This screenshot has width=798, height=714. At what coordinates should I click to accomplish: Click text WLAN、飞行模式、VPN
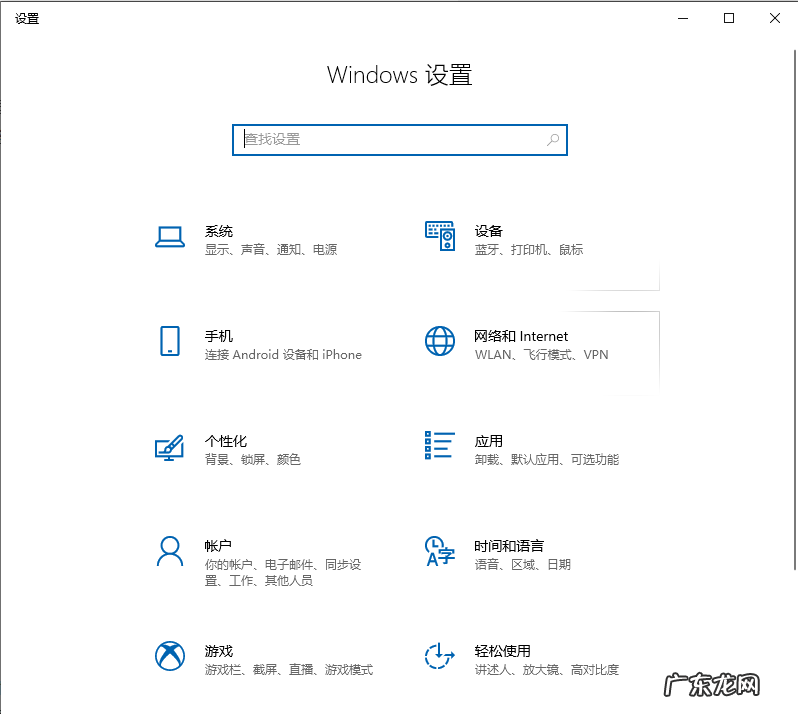pyautogui.click(x=542, y=355)
